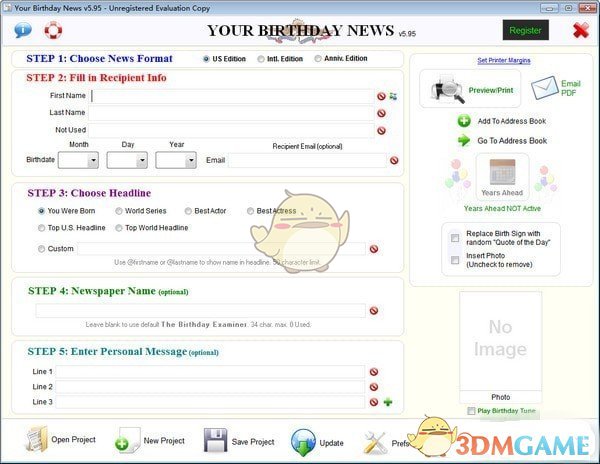Click the Email PDF envelope icon
The width and height of the screenshot is (600, 464).
[x=545, y=88]
